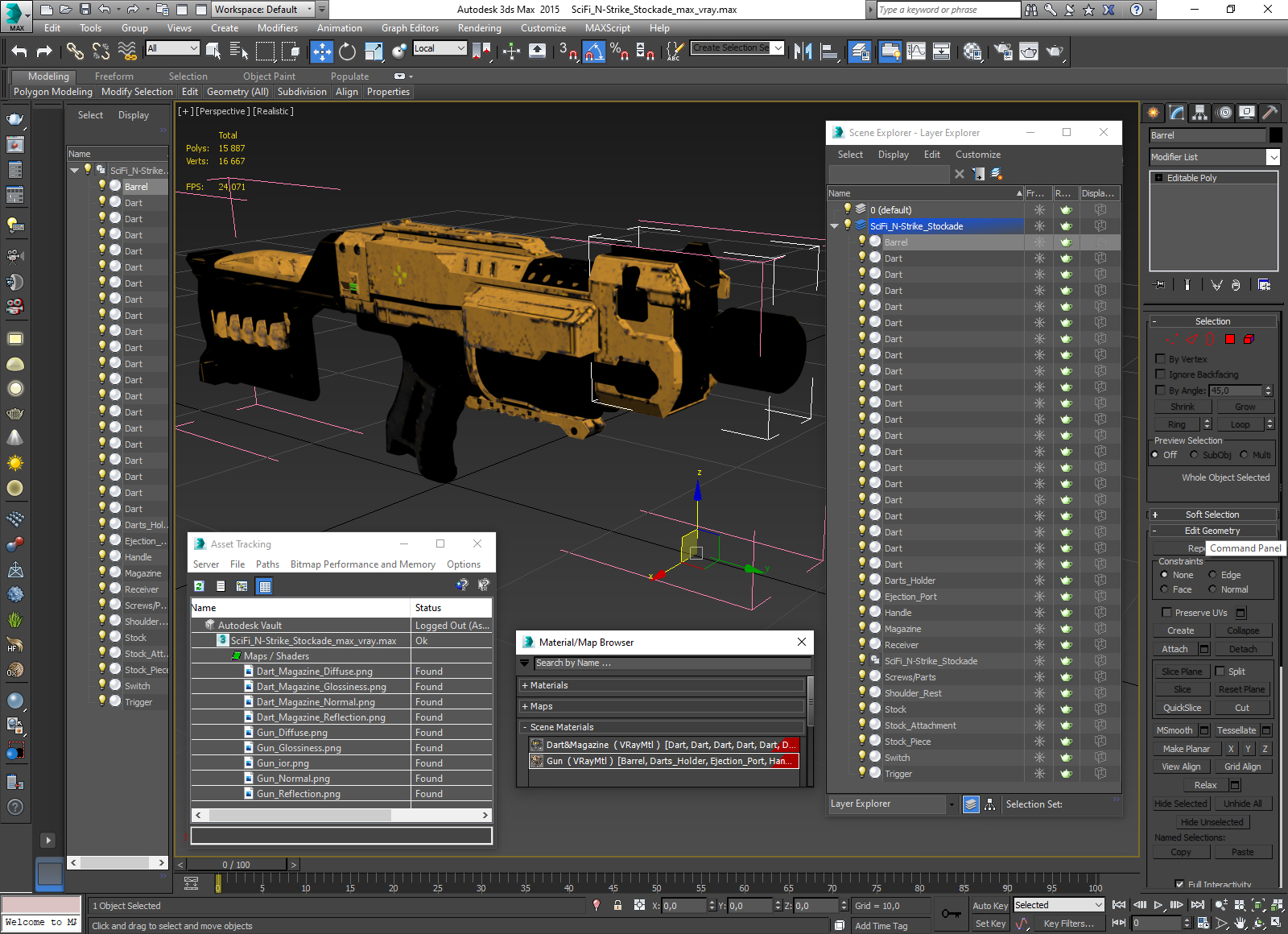Activate the Select Object tool
Screen dimensions: 1288x934
tap(213, 52)
